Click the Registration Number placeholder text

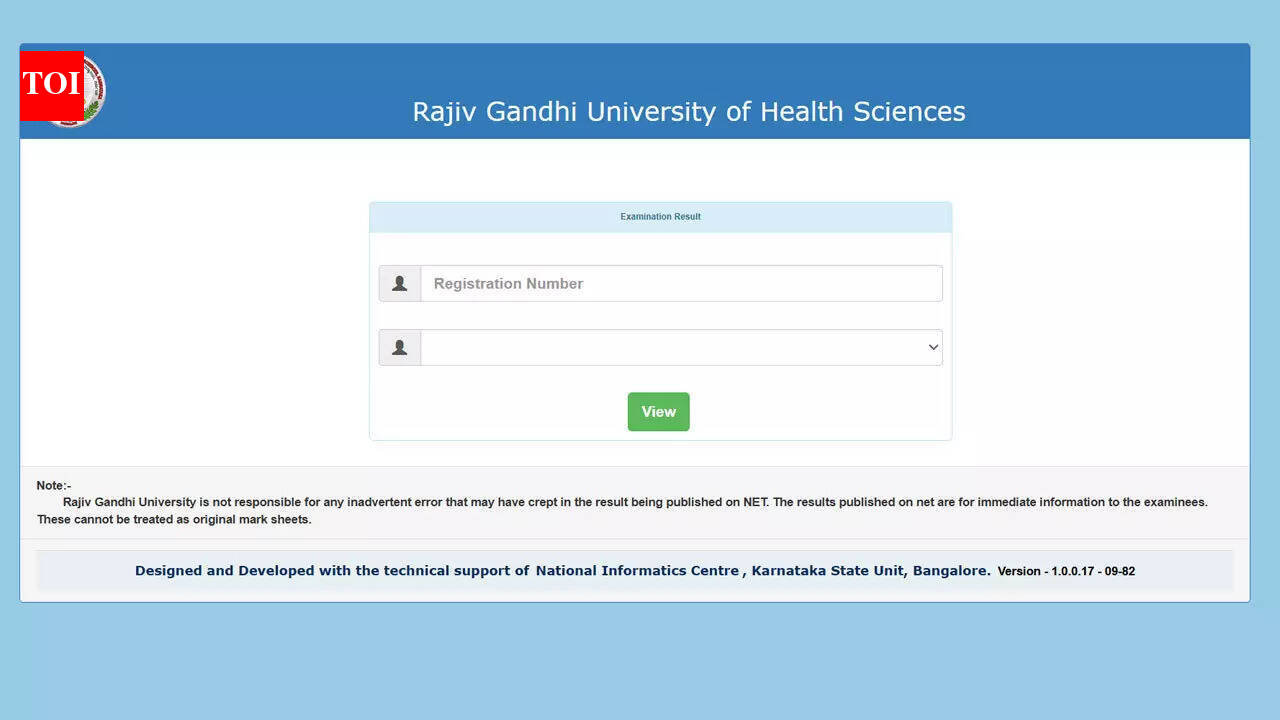pyautogui.click(x=507, y=283)
